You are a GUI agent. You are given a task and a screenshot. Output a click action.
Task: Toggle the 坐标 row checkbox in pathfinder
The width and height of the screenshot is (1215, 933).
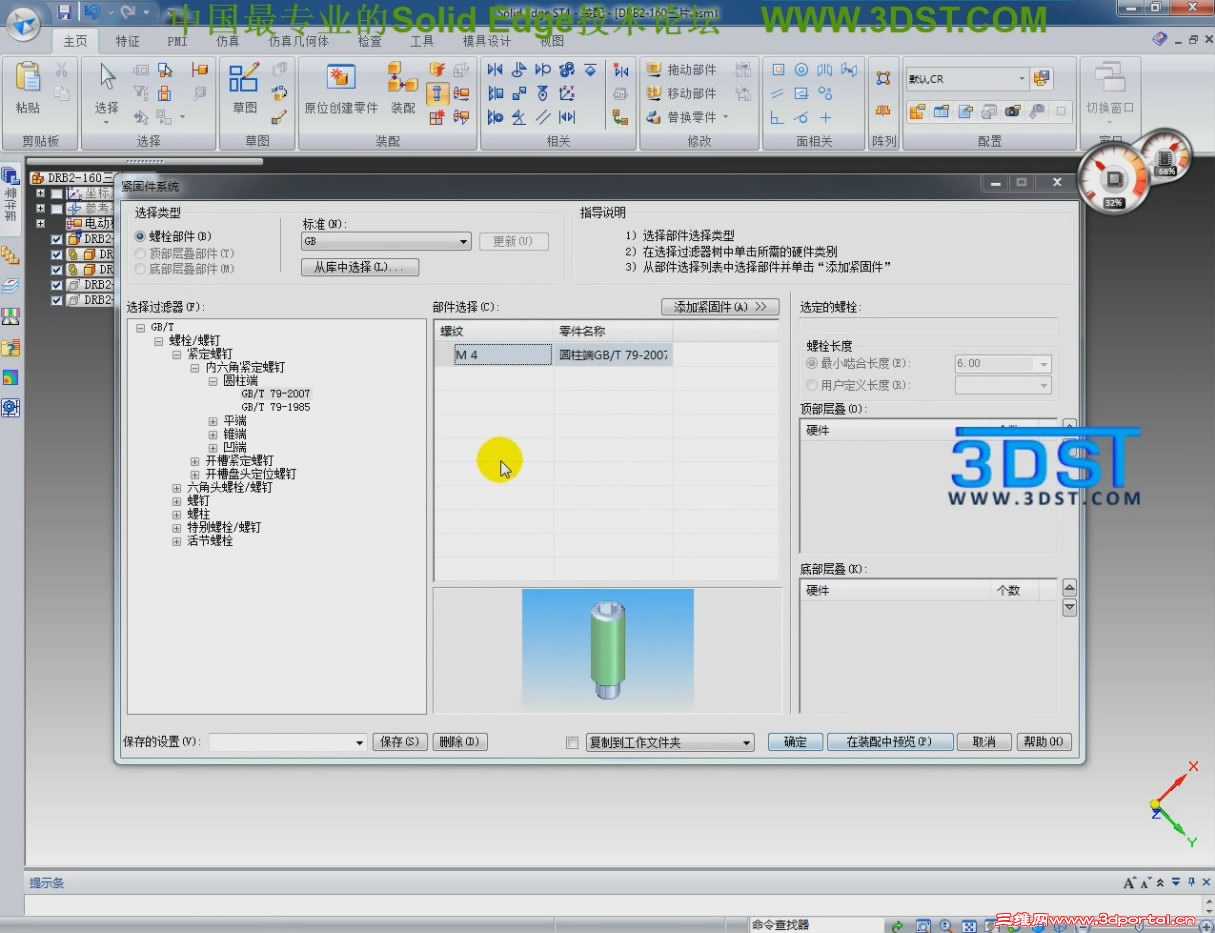tap(57, 193)
